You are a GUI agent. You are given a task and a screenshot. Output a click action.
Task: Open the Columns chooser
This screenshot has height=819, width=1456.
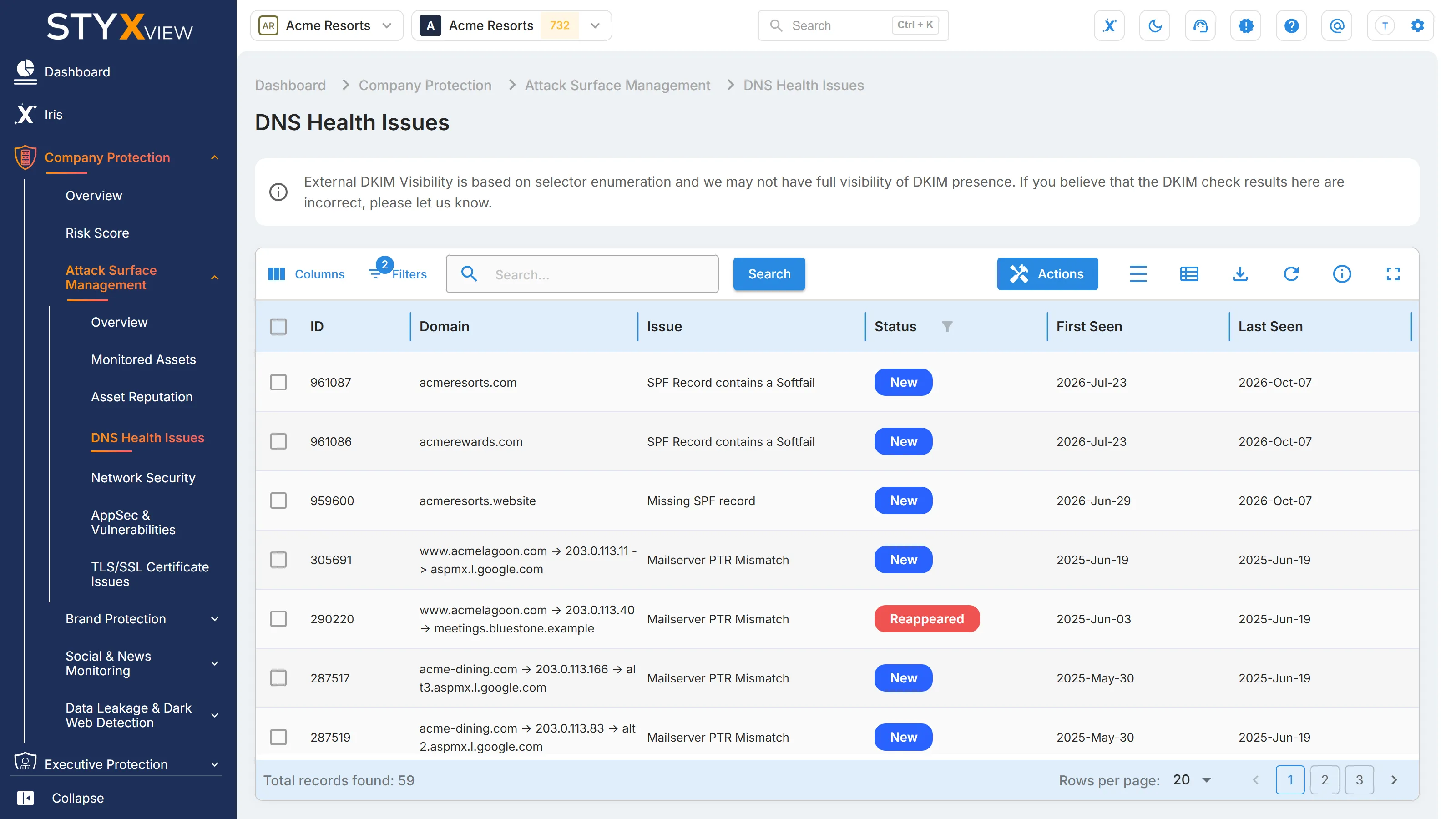pos(306,274)
